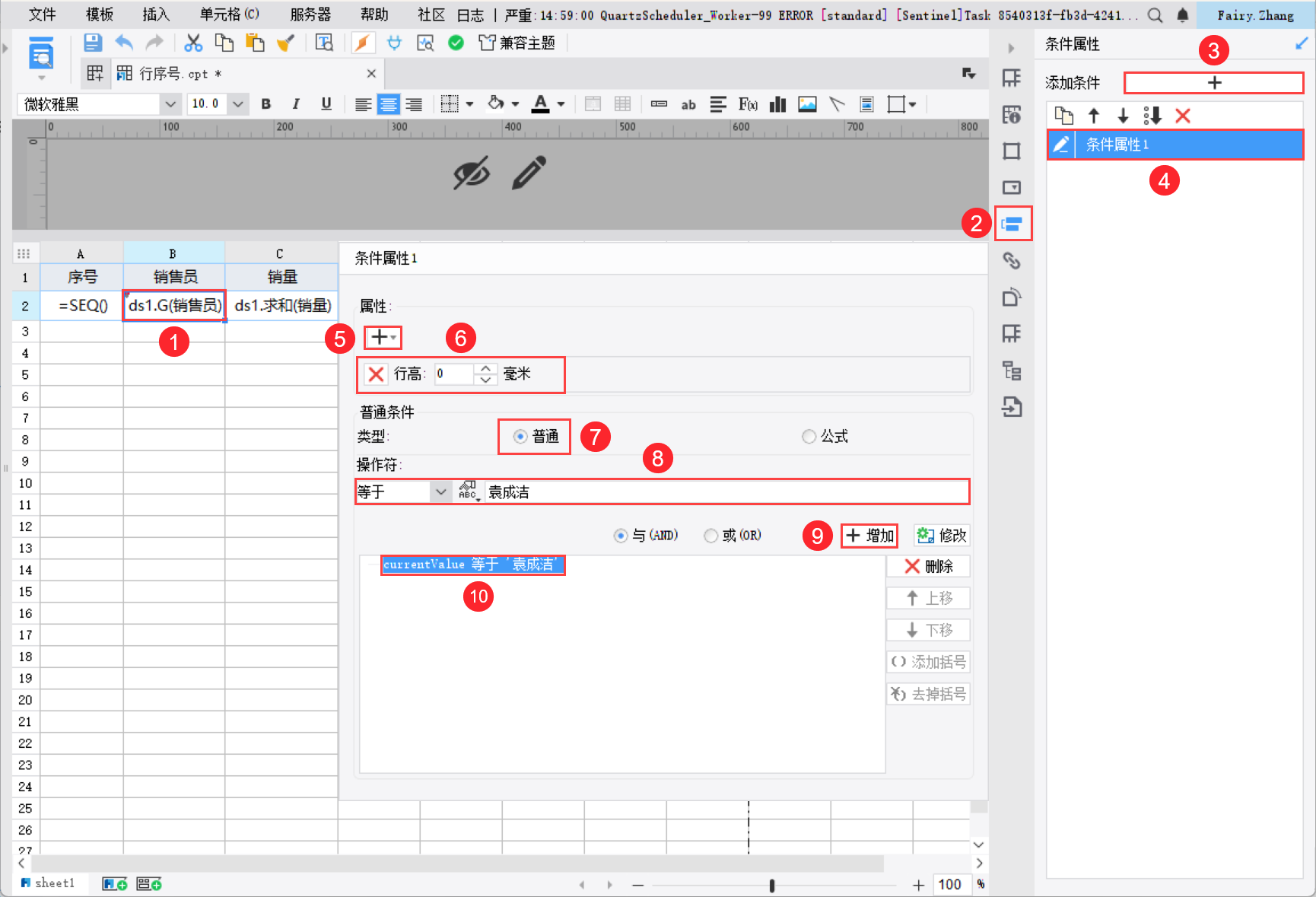Apply italic formatting
Viewport: 1316px width, 897px height.
[x=296, y=104]
